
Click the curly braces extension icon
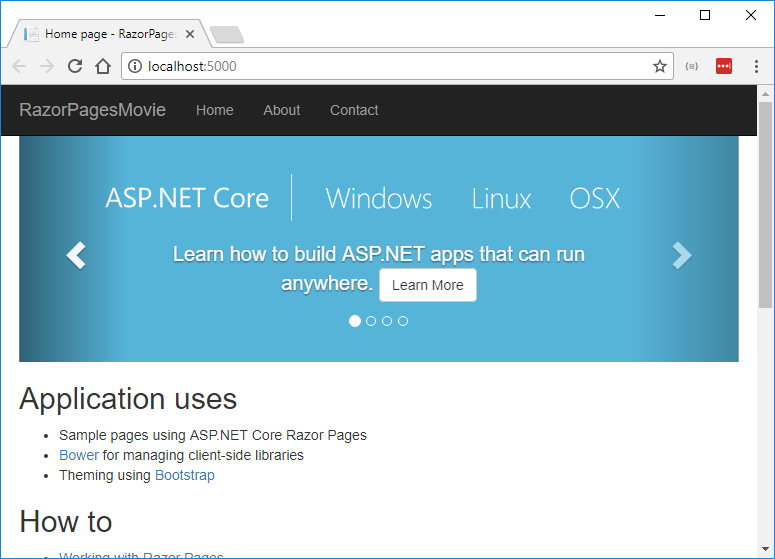pos(692,66)
